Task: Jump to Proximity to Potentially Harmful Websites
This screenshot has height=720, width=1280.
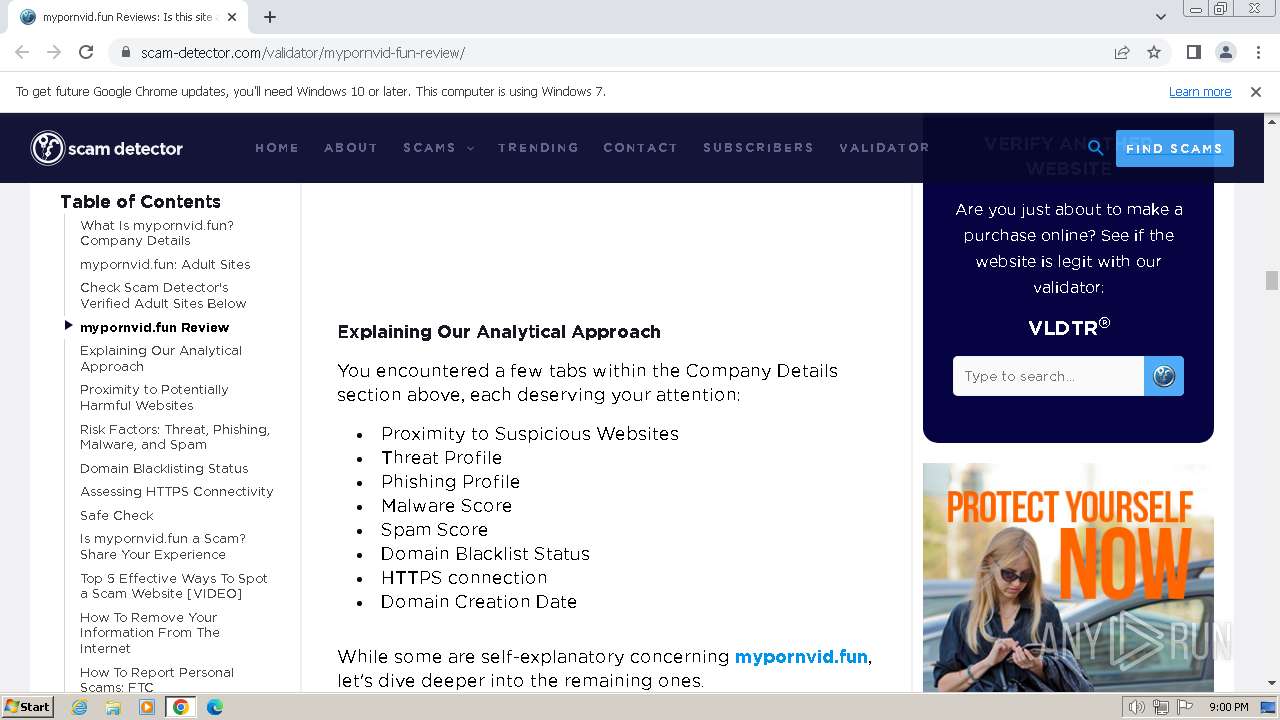Action: [154, 397]
